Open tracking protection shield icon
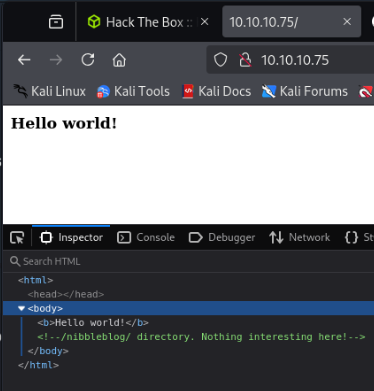The height and width of the screenshot is (391, 374). tap(220, 60)
